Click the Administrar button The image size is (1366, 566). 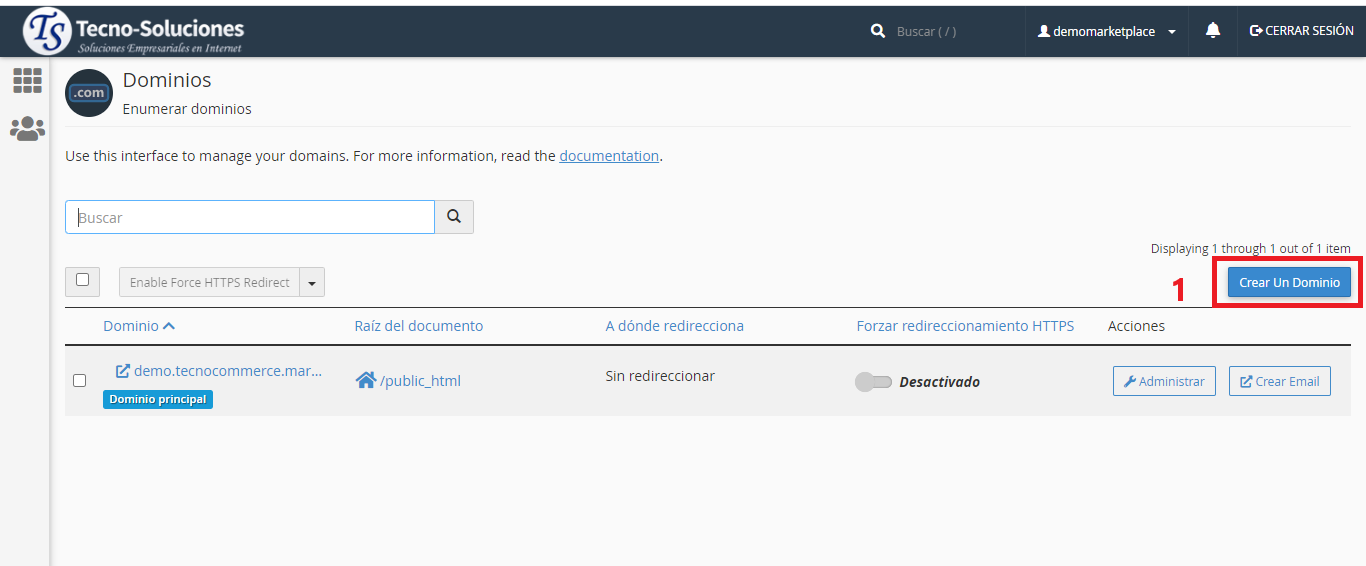click(1164, 381)
